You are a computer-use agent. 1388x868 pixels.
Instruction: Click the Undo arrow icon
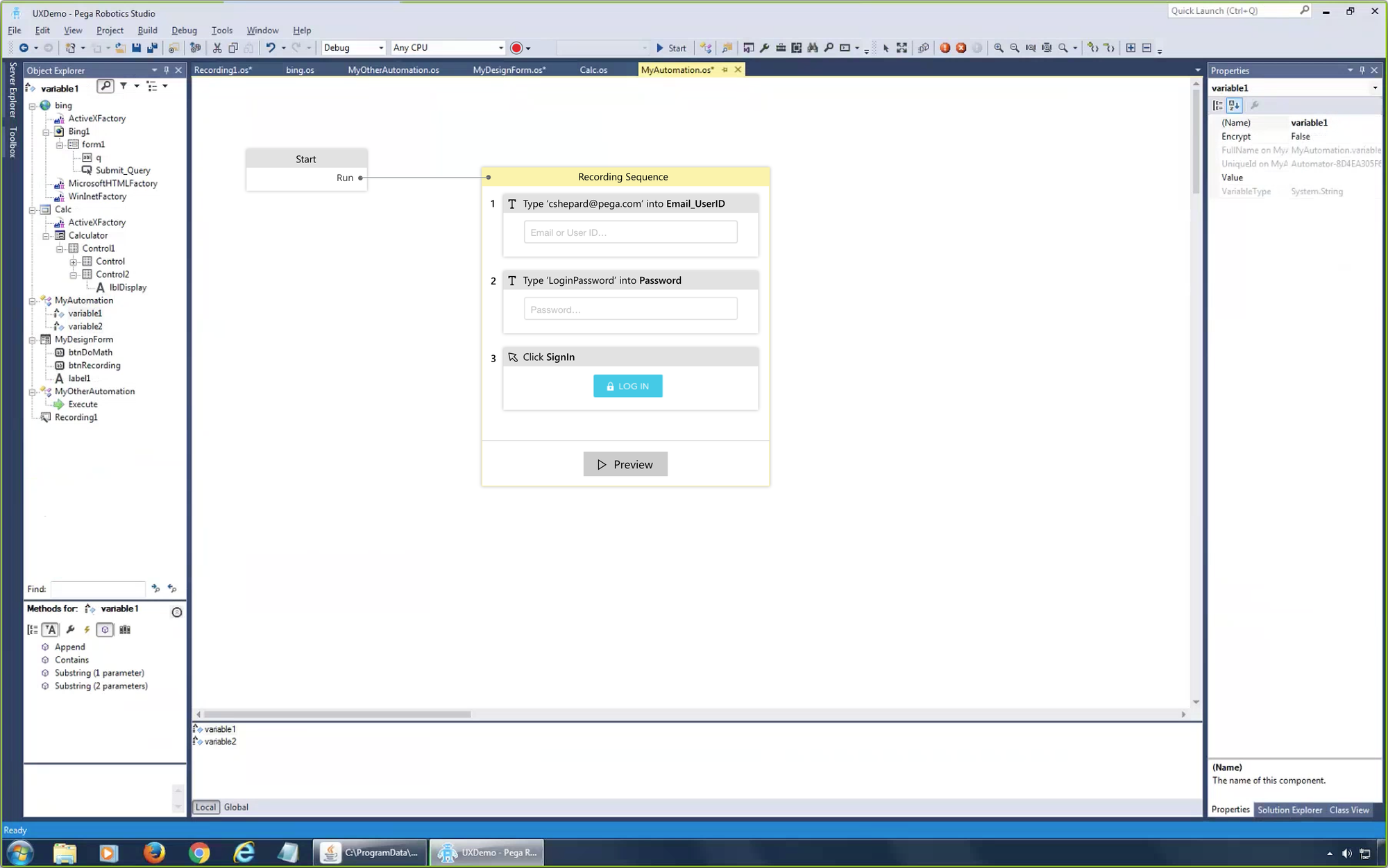[x=270, y=48]
